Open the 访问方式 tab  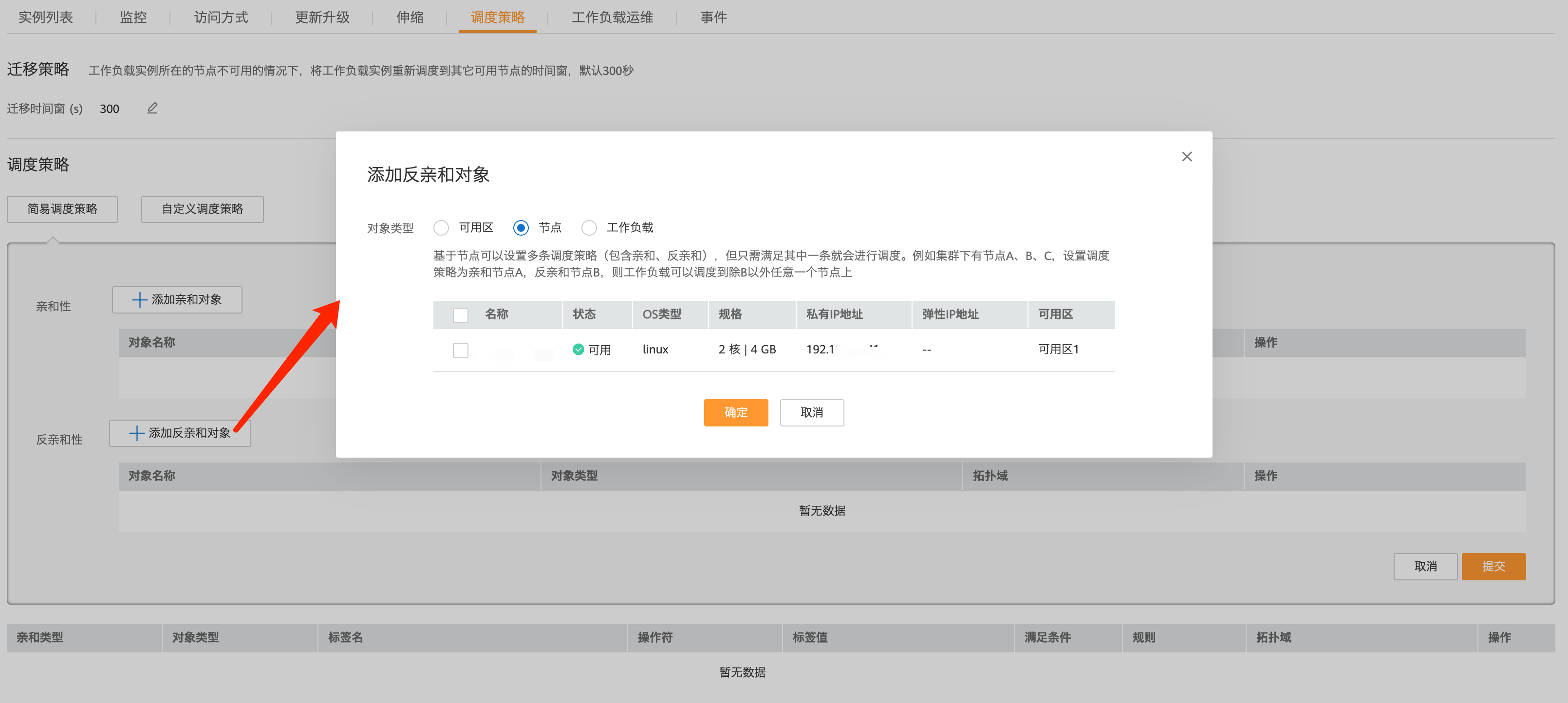pos(221,17)
